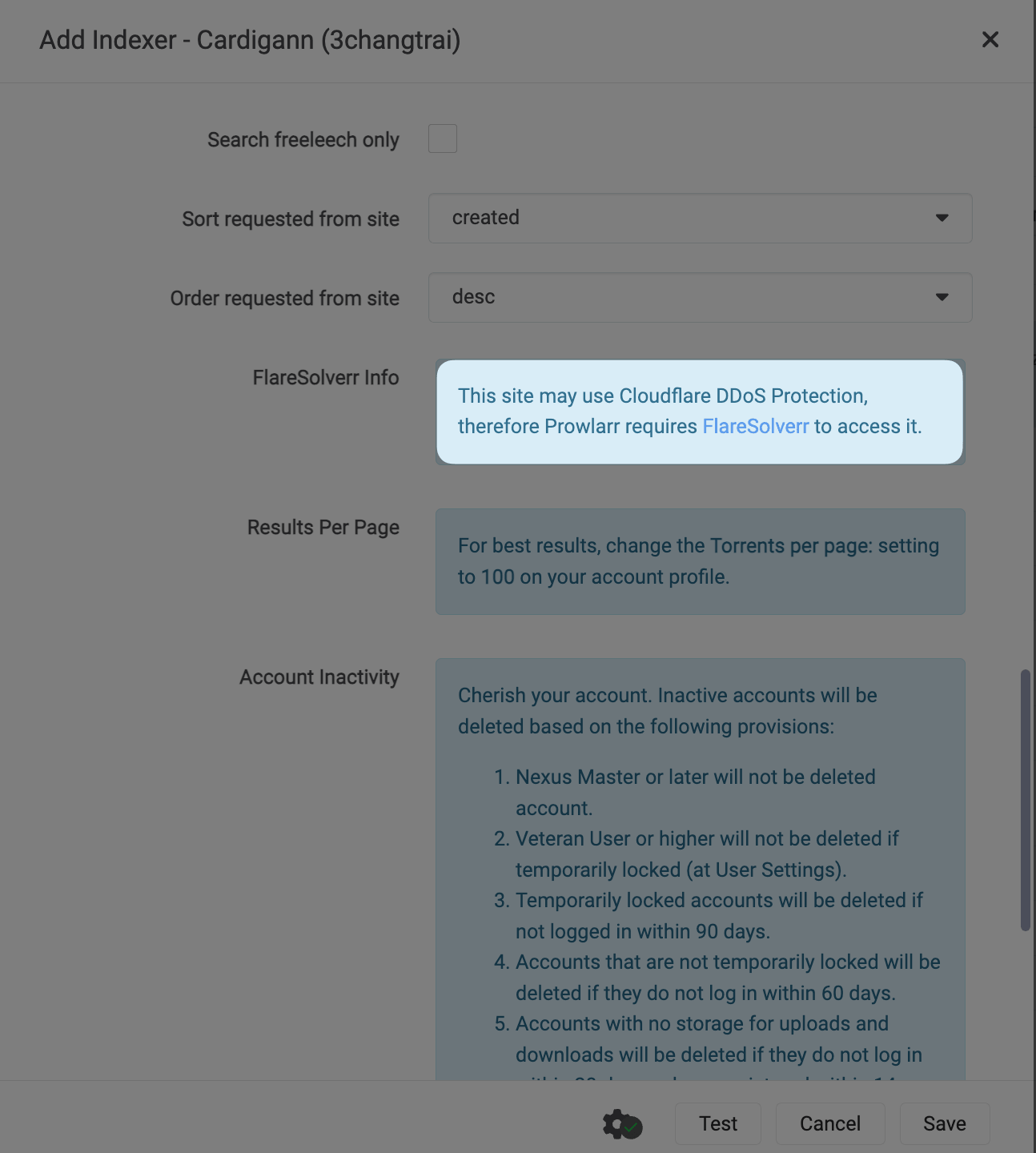Open the FlareSolverr link
Image resolution: width=1036 pixels, height=1153 pixels.
755,426
